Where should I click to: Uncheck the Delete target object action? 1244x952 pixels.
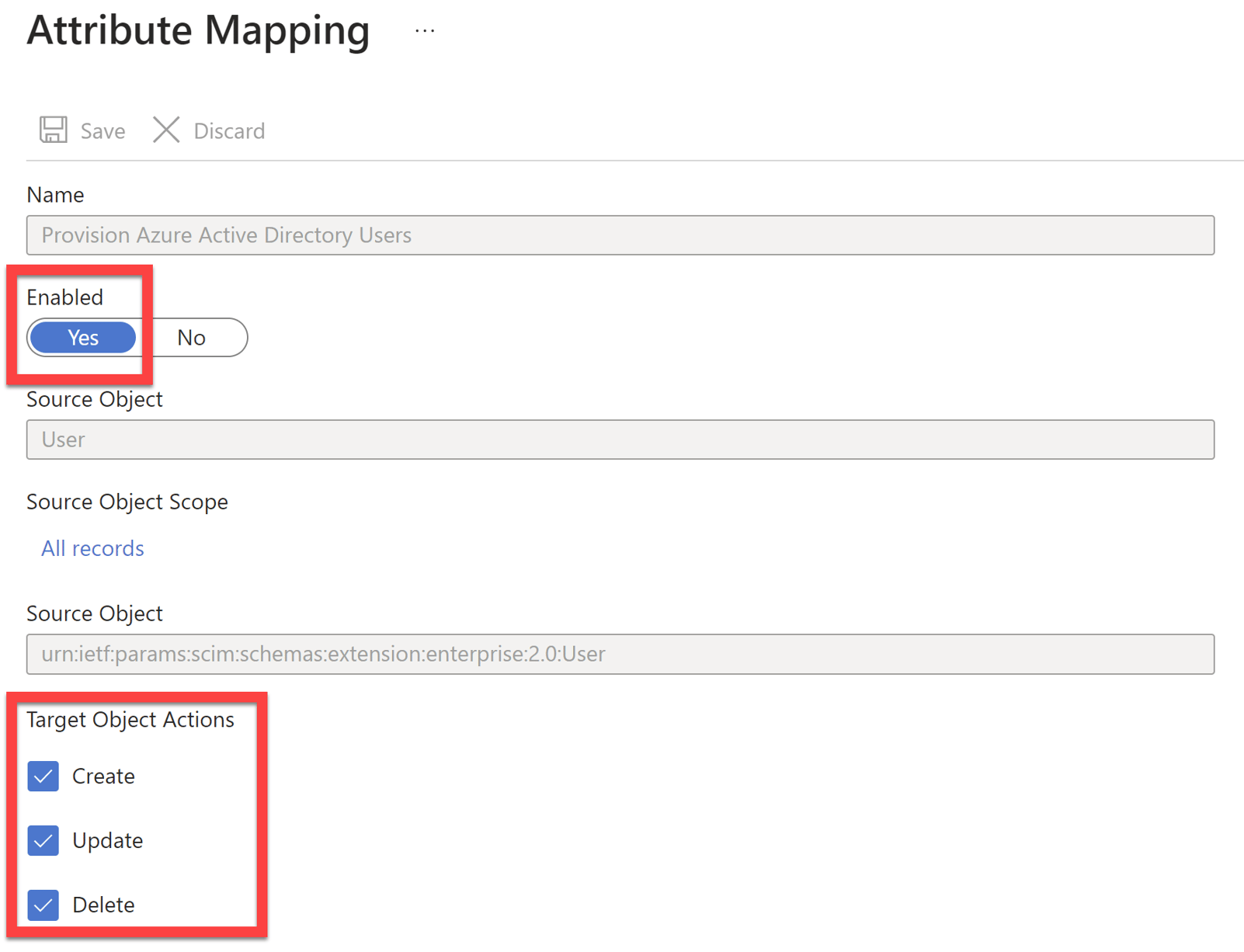click(x=43, y=905)
